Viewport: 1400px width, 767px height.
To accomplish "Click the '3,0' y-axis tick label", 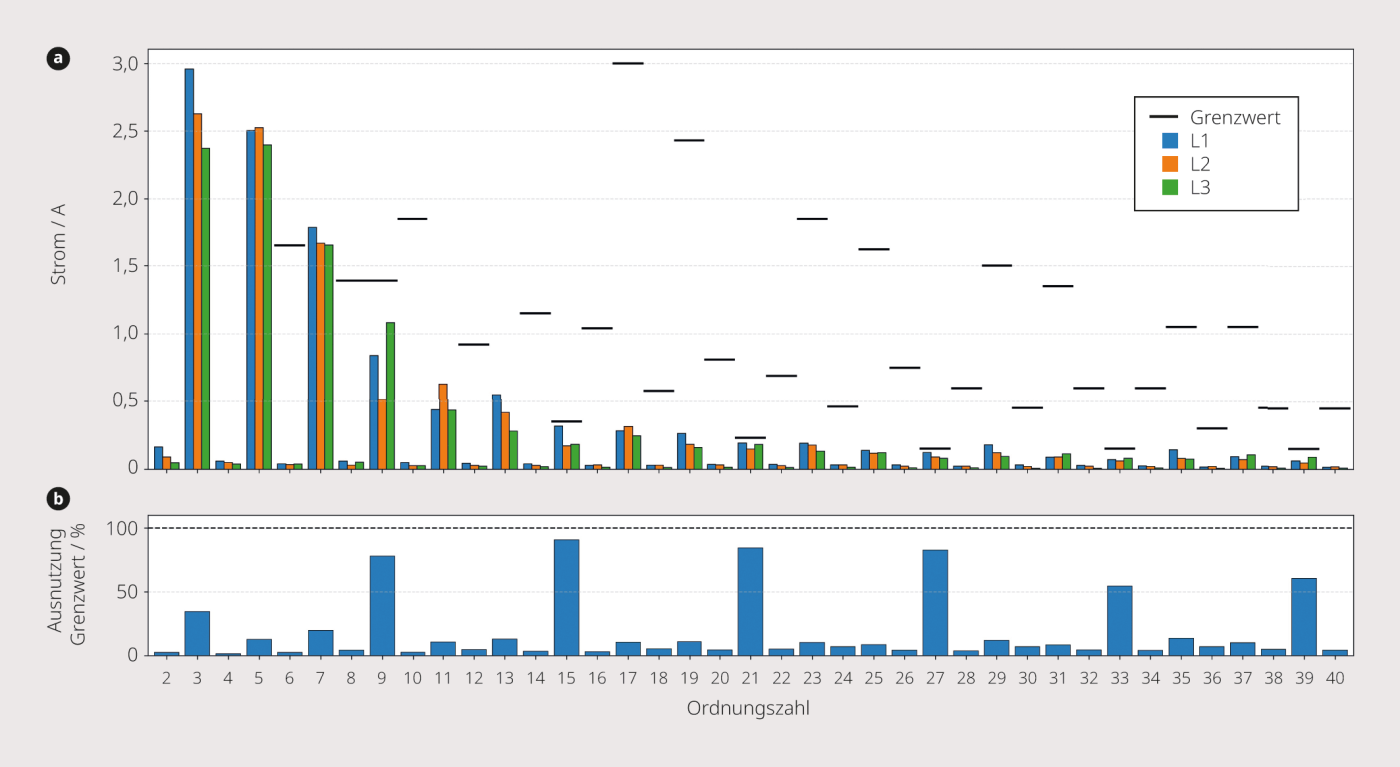I will pyautogui.click(x=125, y=64).
